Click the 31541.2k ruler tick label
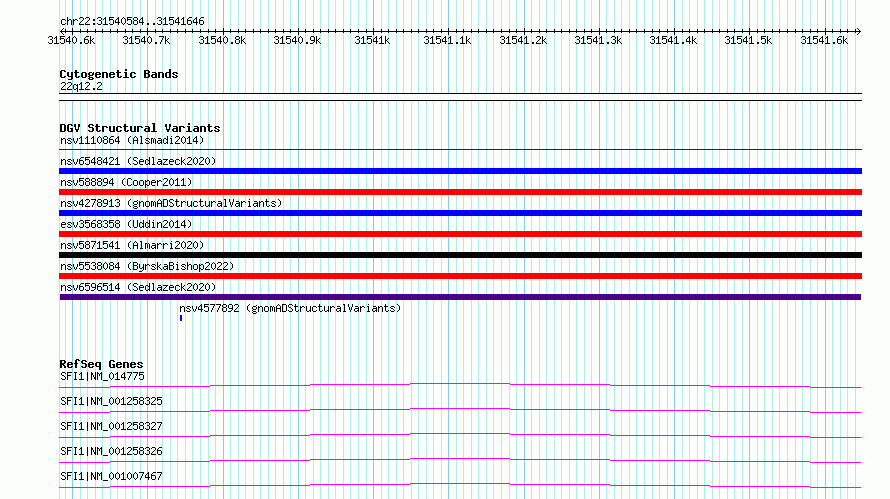 click(x=523, y=40)
